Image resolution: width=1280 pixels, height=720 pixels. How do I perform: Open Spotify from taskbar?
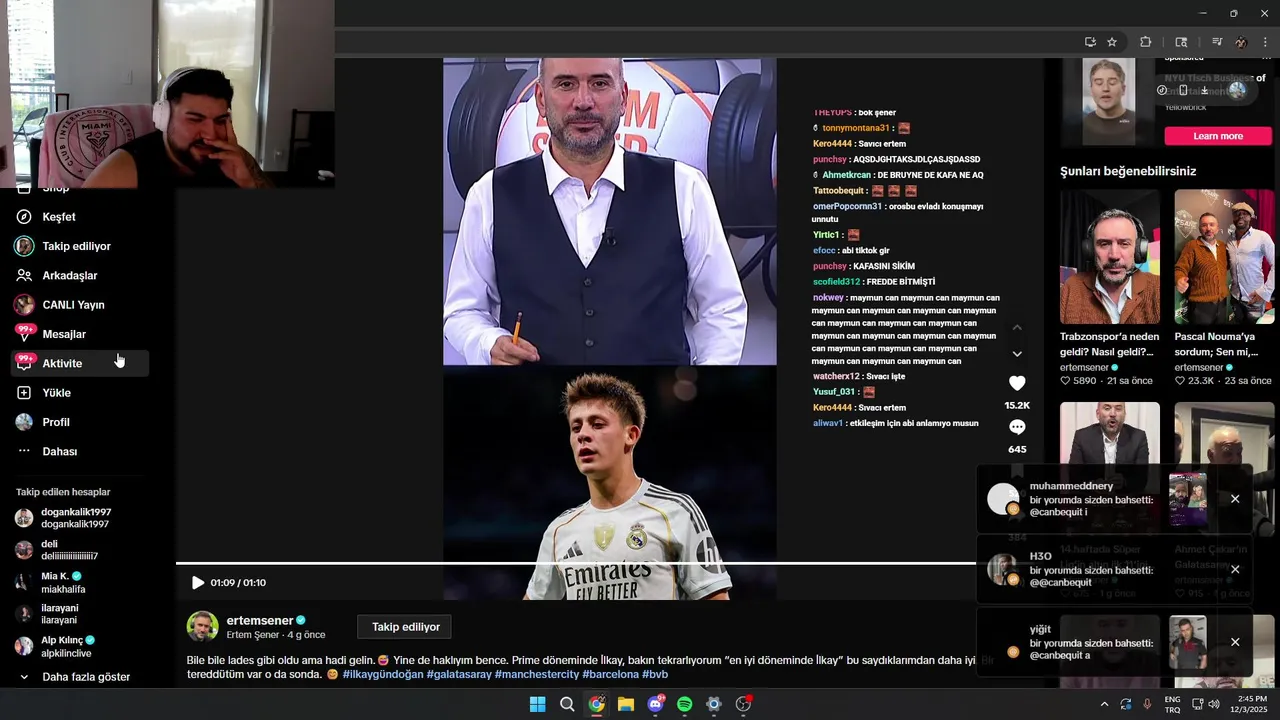coord(684,704)
